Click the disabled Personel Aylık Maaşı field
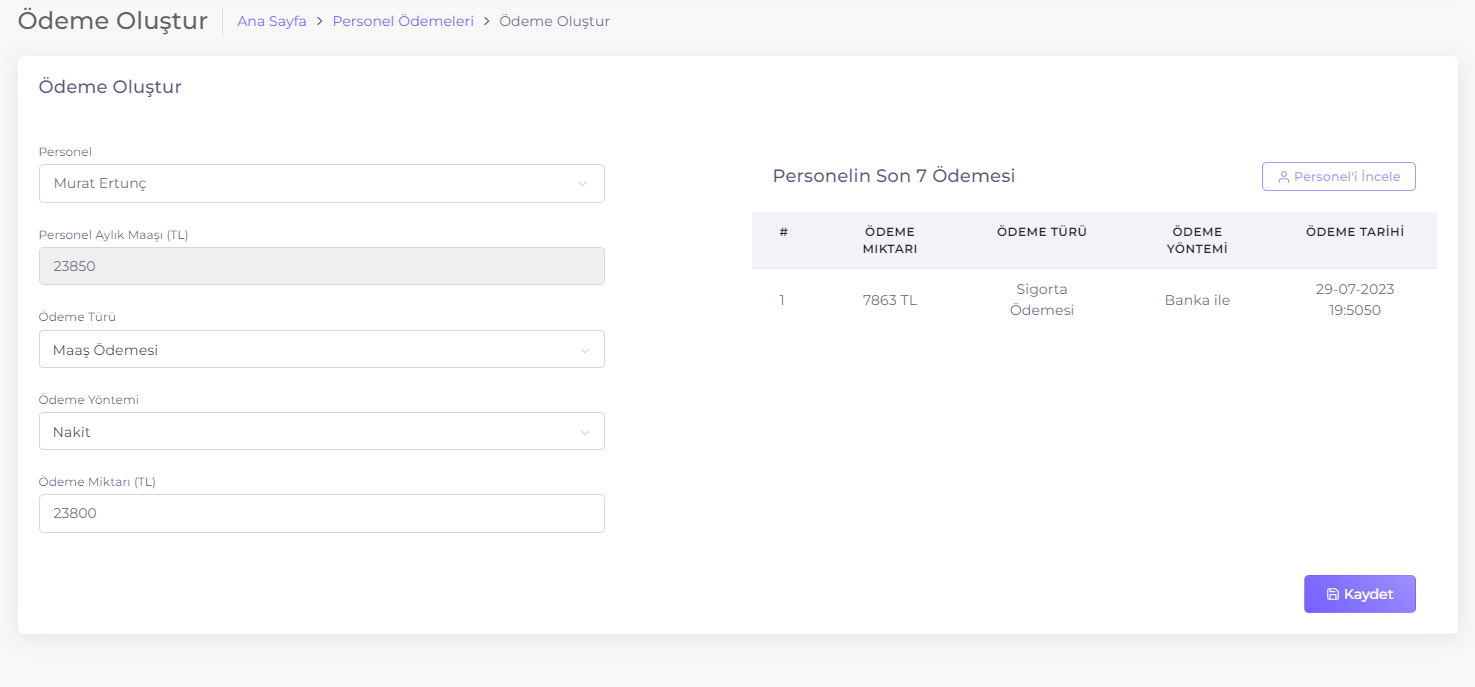Screen dimensions: 1475x687 [321, 267]
